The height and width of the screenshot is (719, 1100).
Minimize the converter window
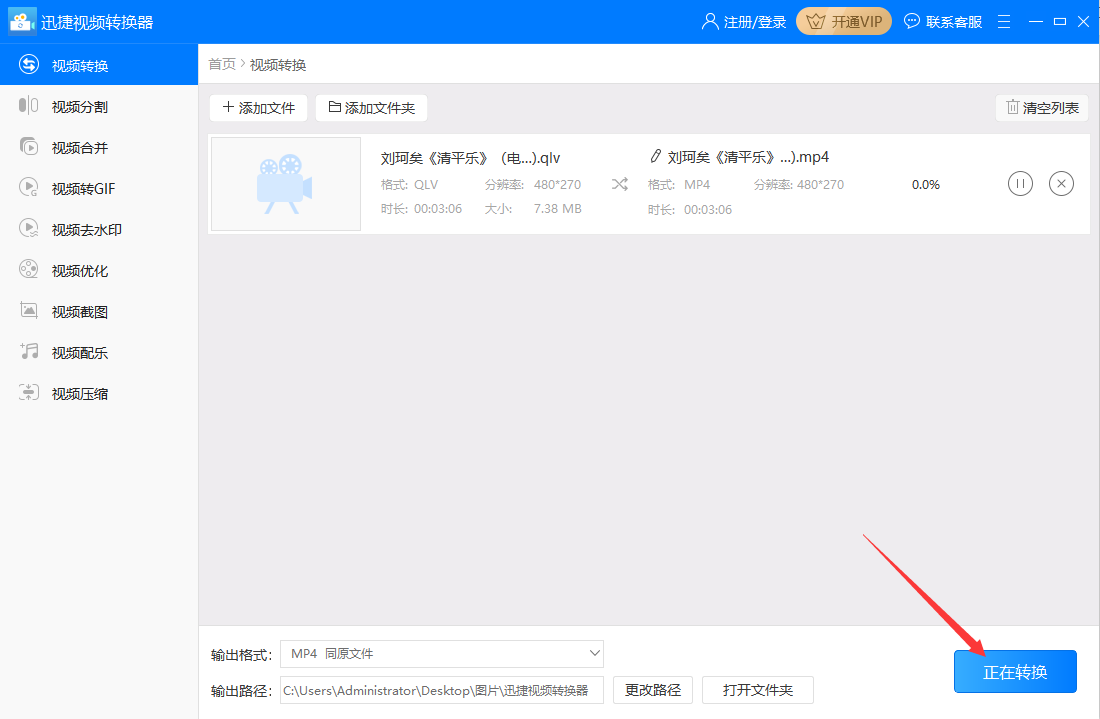1035,22
